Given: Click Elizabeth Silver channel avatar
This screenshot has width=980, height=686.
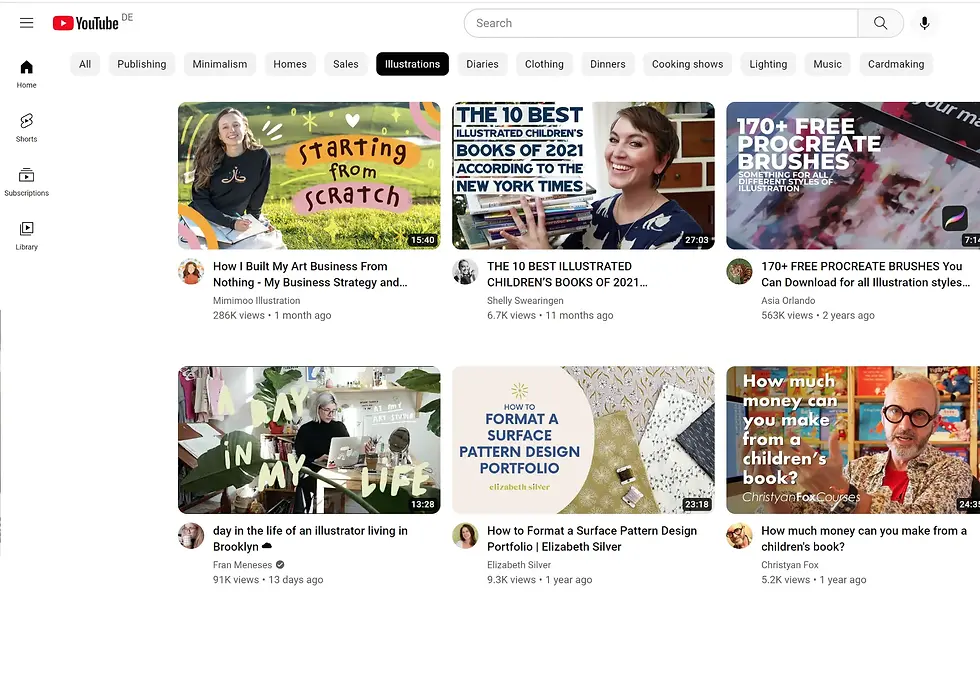Looking at the screenshot, I should click(x=465, y=536).
